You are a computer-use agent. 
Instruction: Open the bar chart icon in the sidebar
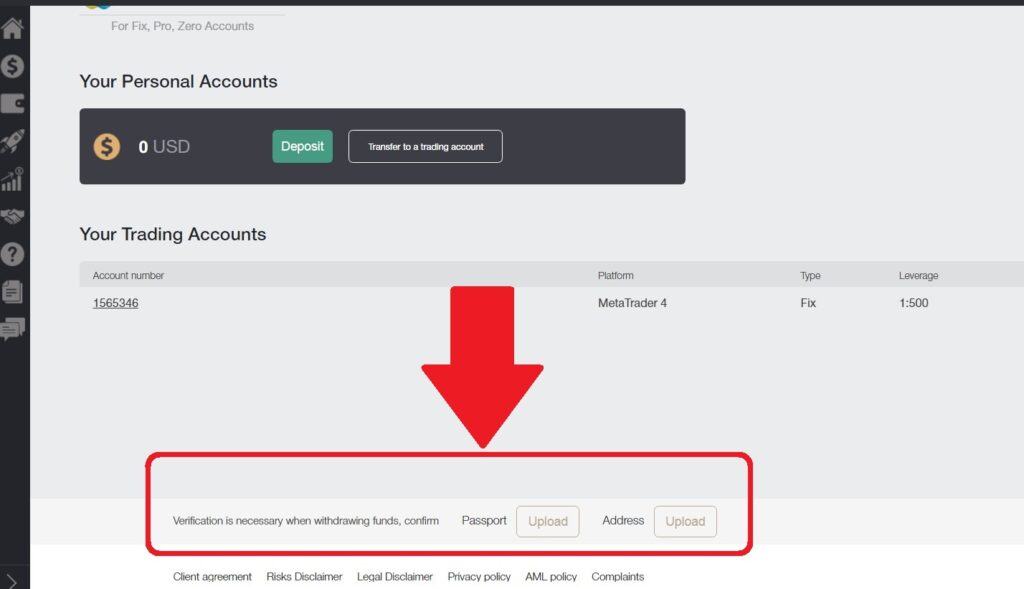(12, 179)
